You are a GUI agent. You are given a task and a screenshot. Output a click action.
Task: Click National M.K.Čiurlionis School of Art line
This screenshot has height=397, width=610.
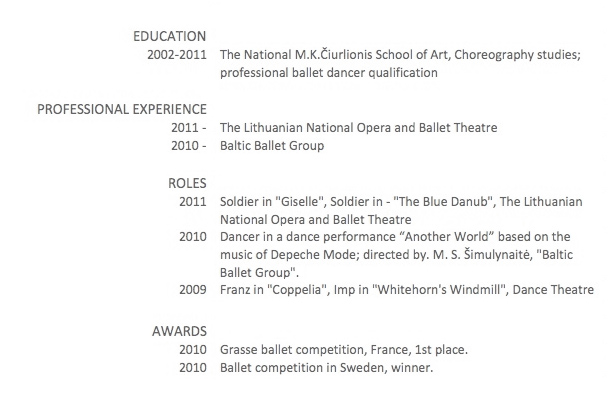pos(400,54)
